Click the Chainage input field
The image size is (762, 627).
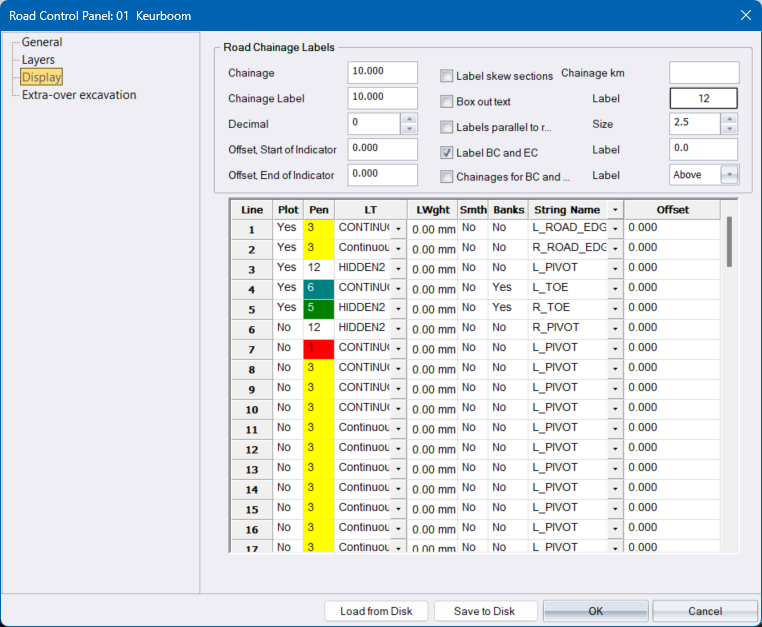(382, 73)
